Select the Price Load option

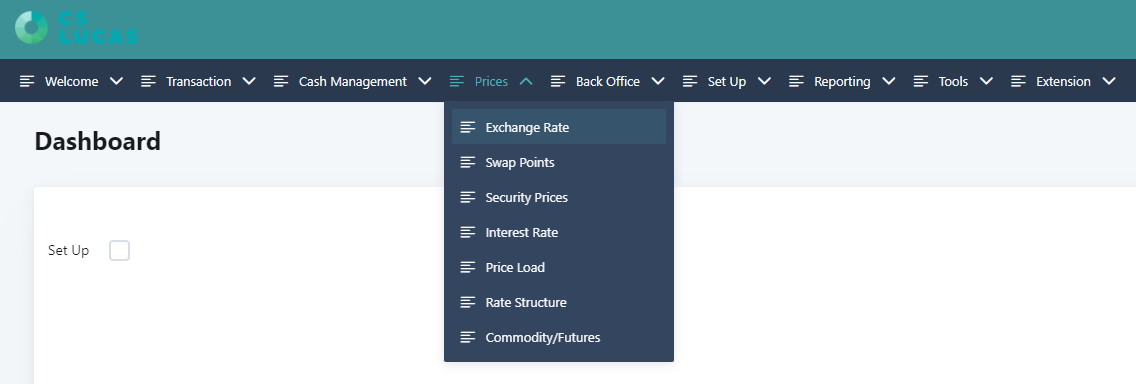559,267
